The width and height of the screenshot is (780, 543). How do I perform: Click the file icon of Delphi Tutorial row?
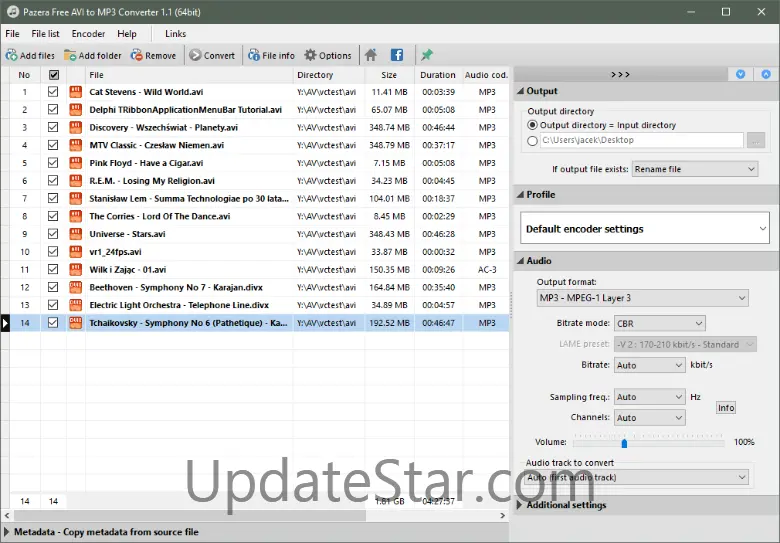[x=76, y=109]
